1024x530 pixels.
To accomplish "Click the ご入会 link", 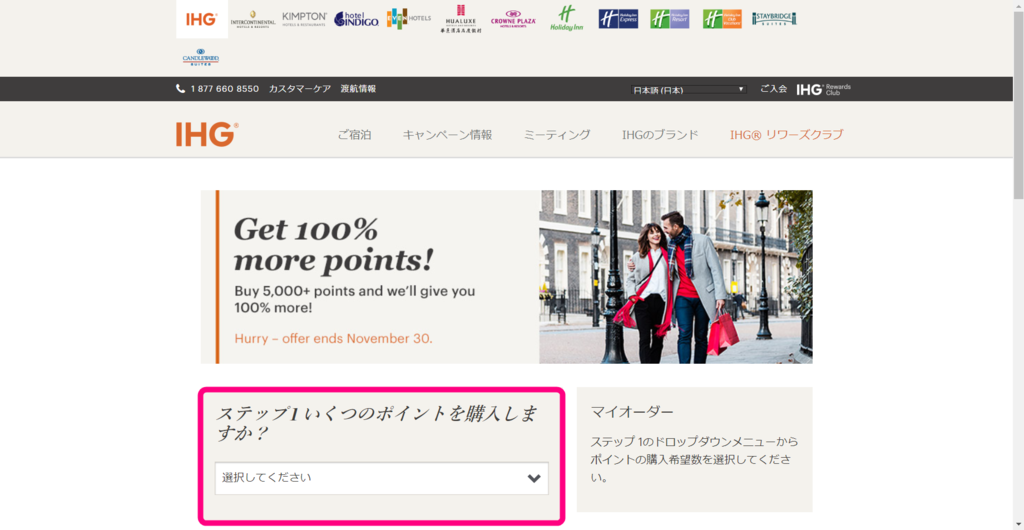I will point(773,89).
